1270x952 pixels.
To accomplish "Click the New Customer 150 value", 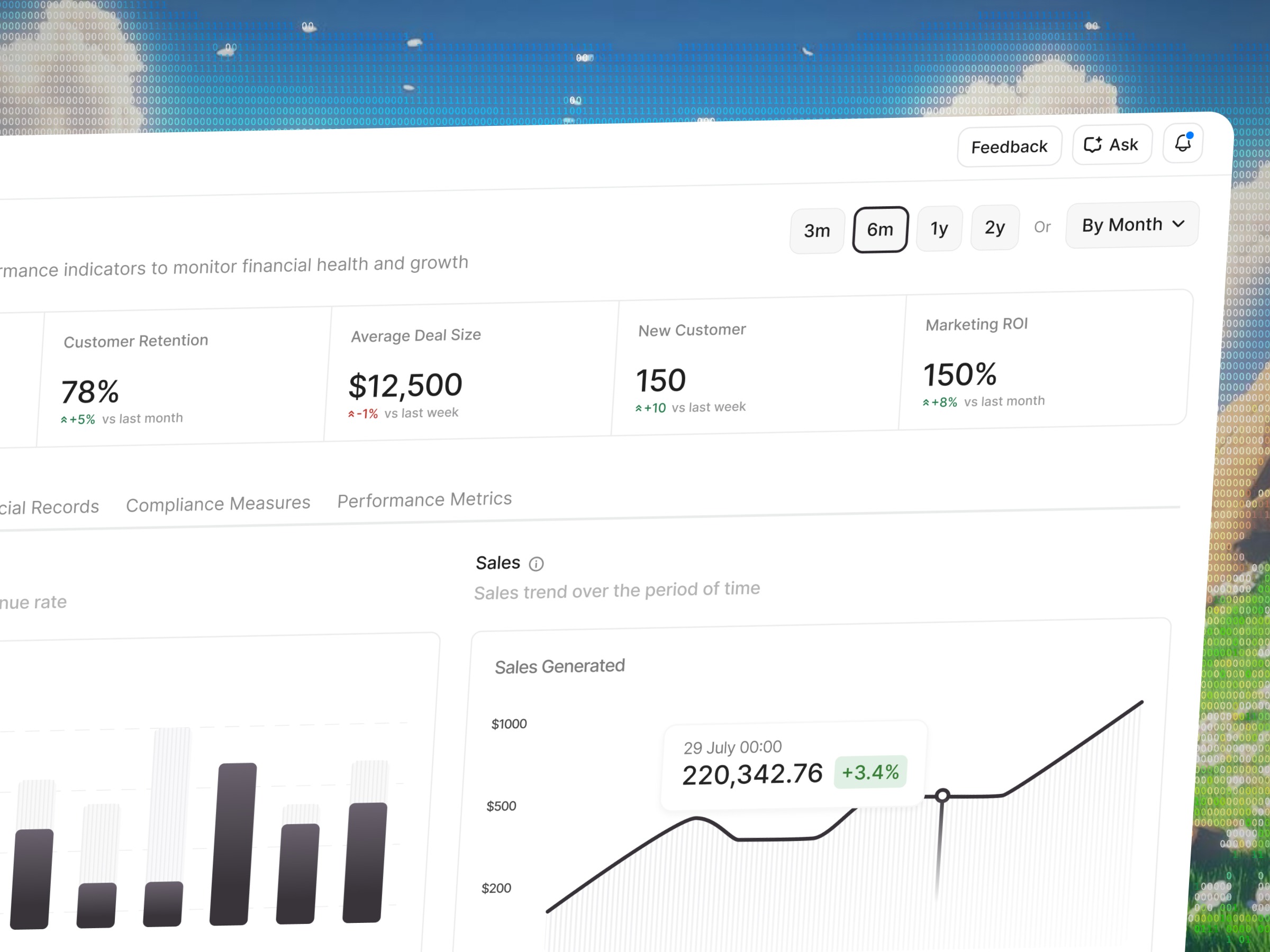I will [661, 380].
